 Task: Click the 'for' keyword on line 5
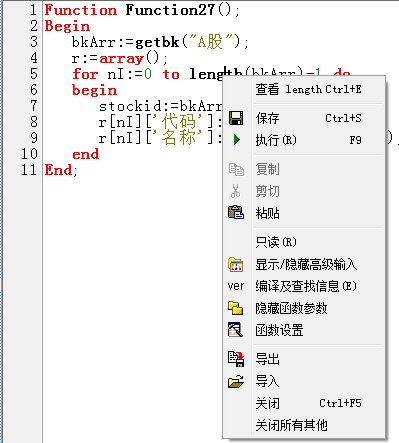85,74
